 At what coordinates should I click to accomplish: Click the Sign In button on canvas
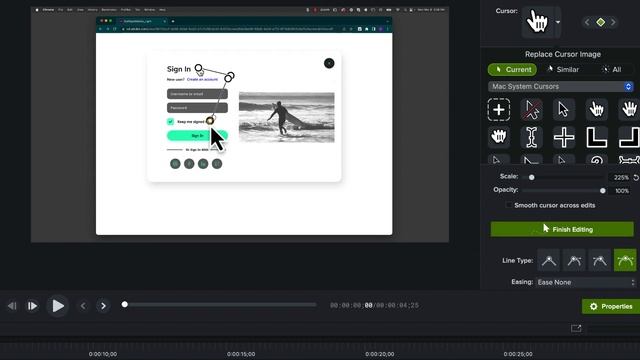[197, 136]
